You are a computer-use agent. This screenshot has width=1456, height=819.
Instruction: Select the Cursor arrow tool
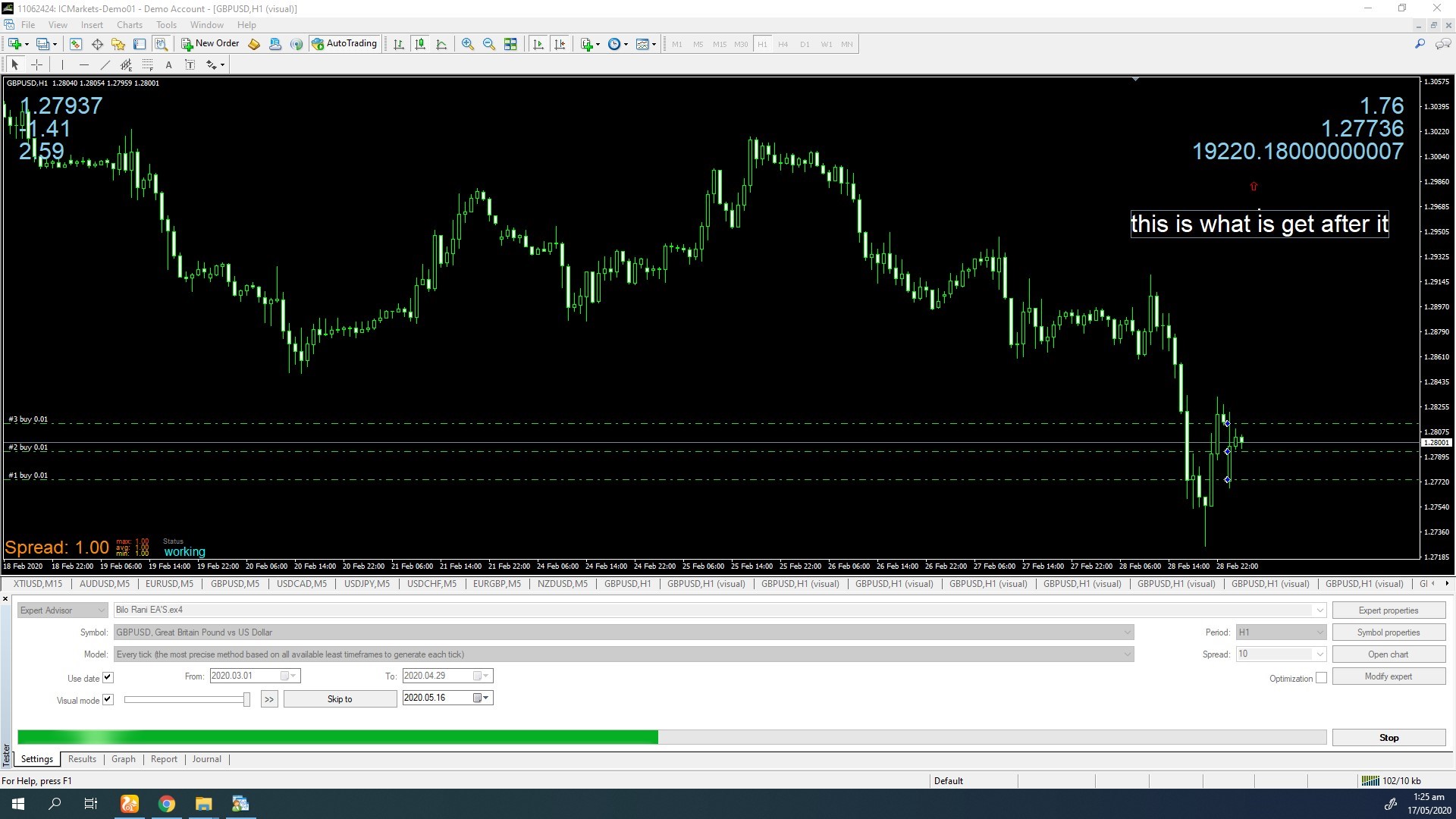tap(14, 64)
